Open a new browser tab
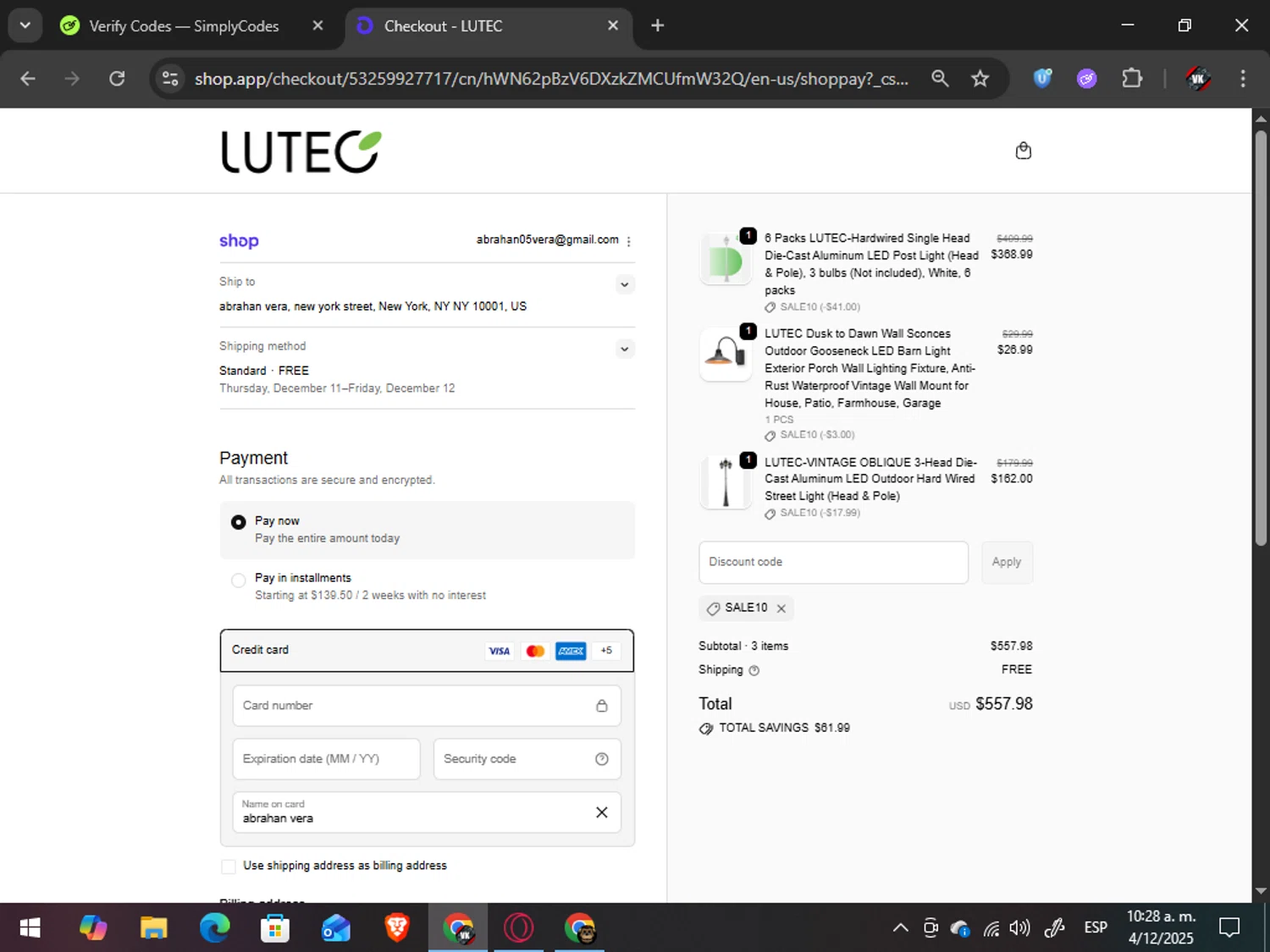This screenshot has width=1270, height=952. pos(657,26)
